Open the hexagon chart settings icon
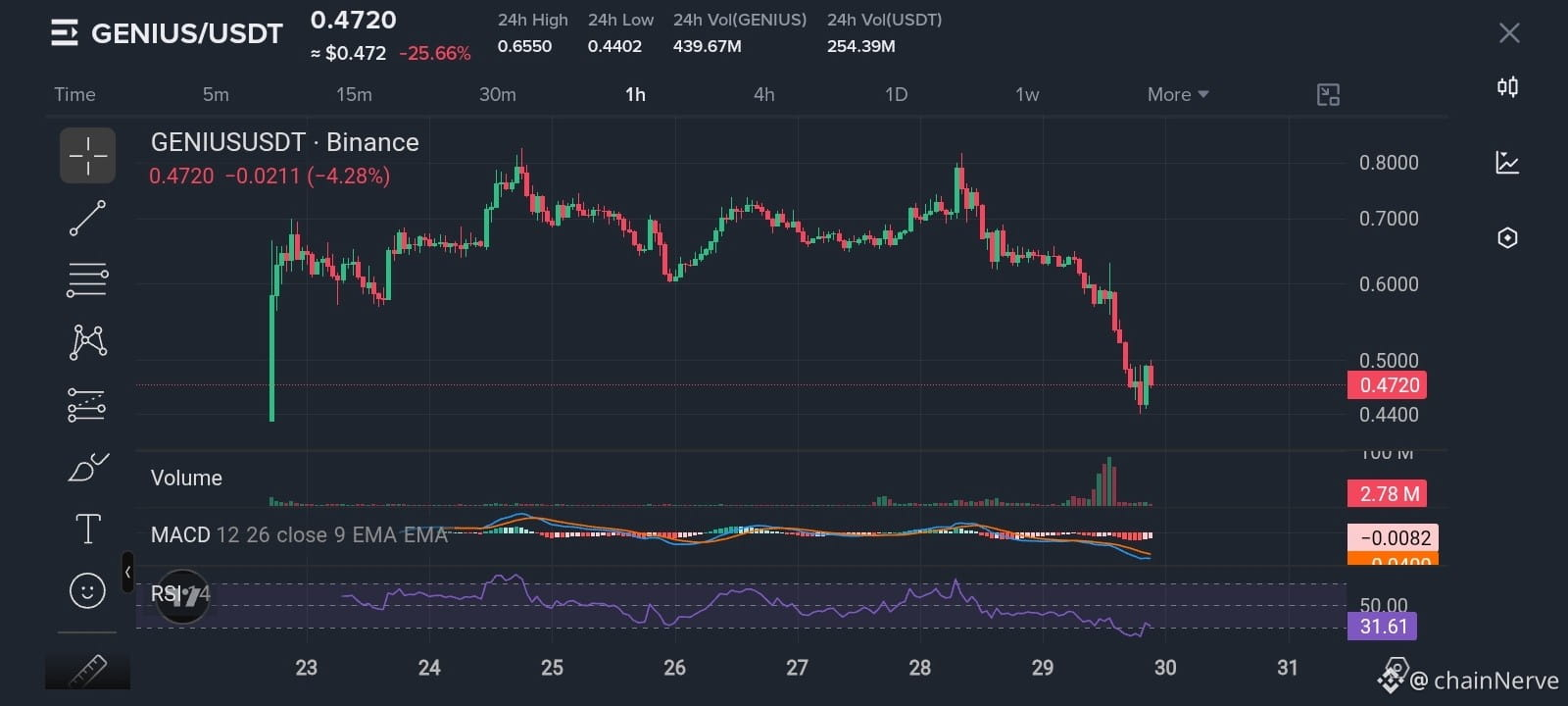Screen dimensions: 1568x706 click(1507, 237)
